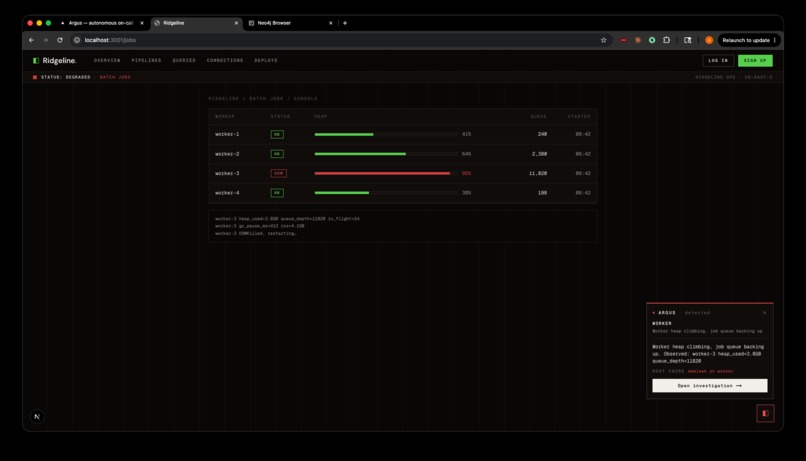This screenshot has height=461, width=806.
Task: Open the tab search/media panel icon
Action: 687,40
